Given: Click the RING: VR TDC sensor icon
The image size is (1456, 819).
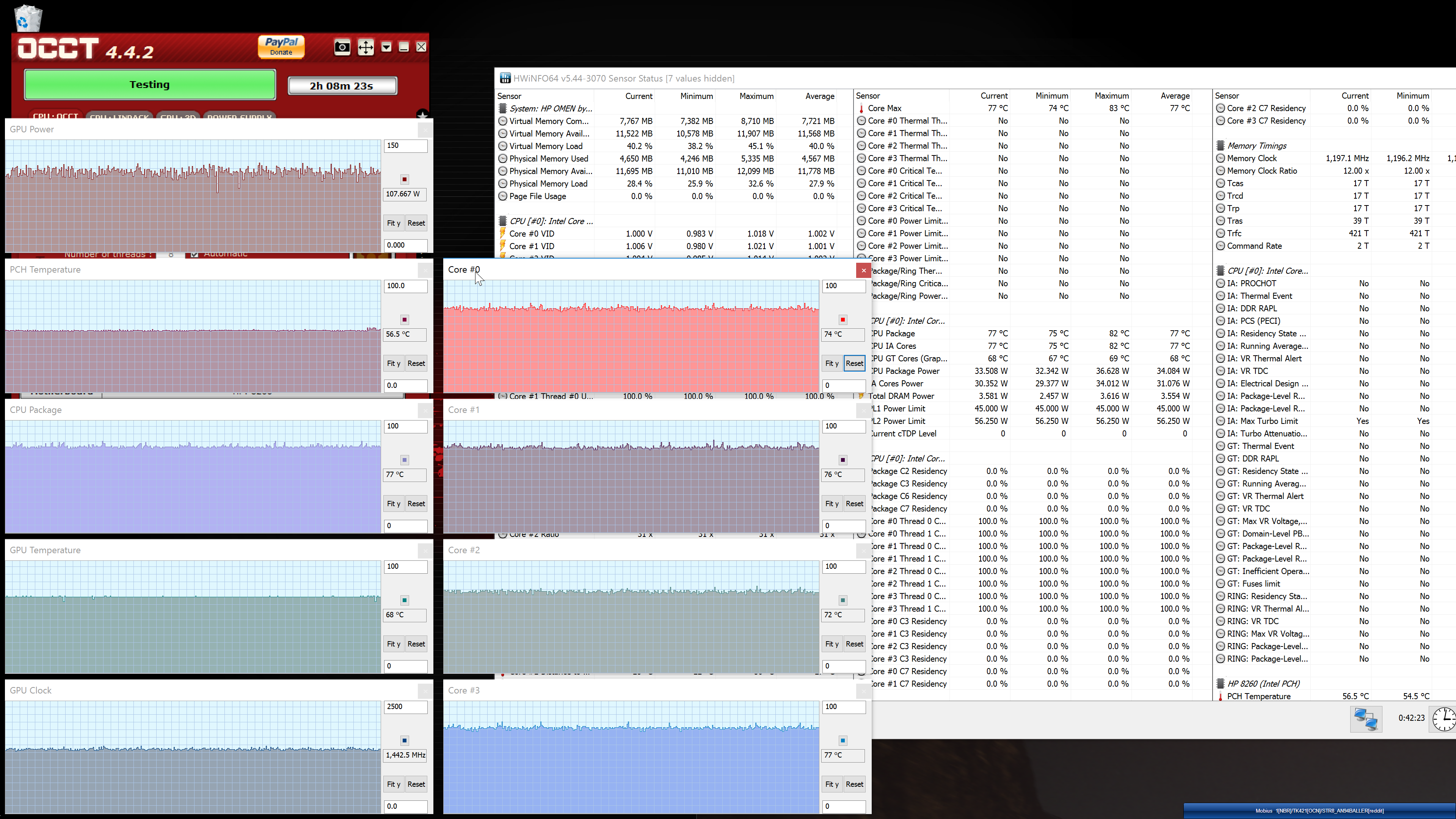Looking at the screenshot, I should 1220,621.
